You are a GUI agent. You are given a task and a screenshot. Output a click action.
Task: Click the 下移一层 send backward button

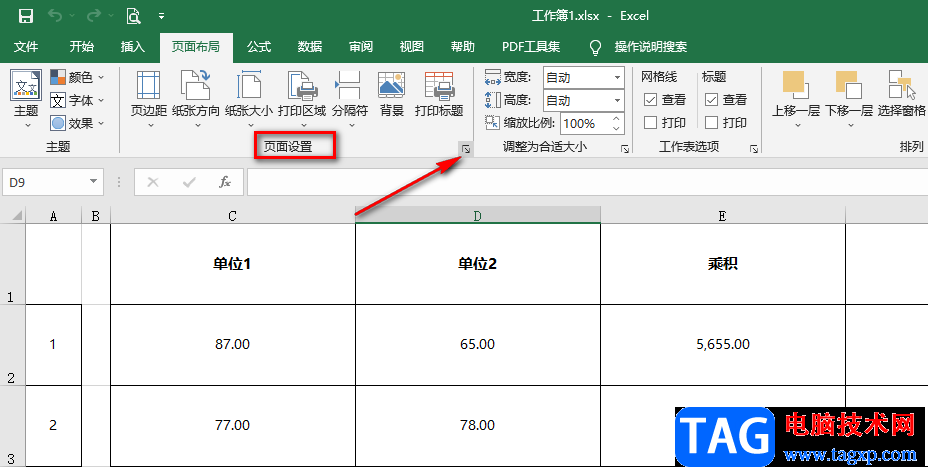coord(849,100)
